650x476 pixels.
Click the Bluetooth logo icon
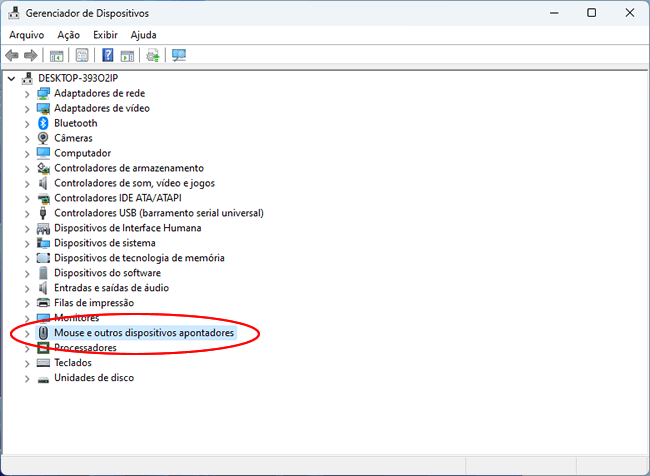pyautogui.click(x=43, y=123)
